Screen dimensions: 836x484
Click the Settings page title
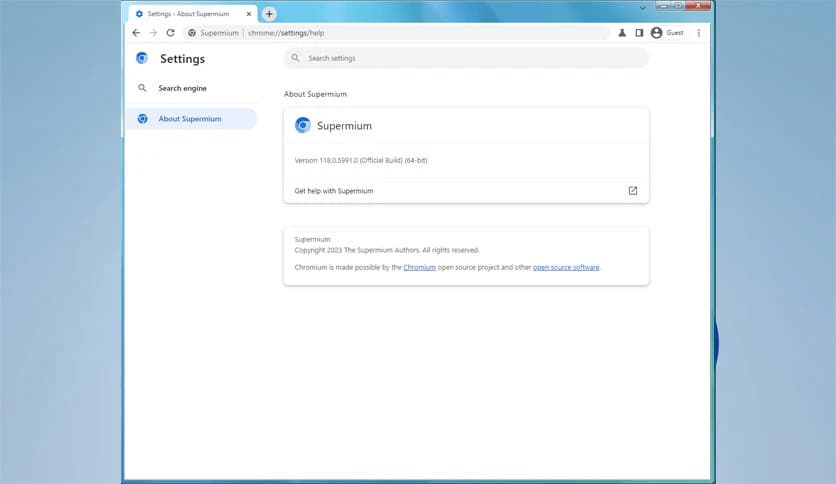182,59
